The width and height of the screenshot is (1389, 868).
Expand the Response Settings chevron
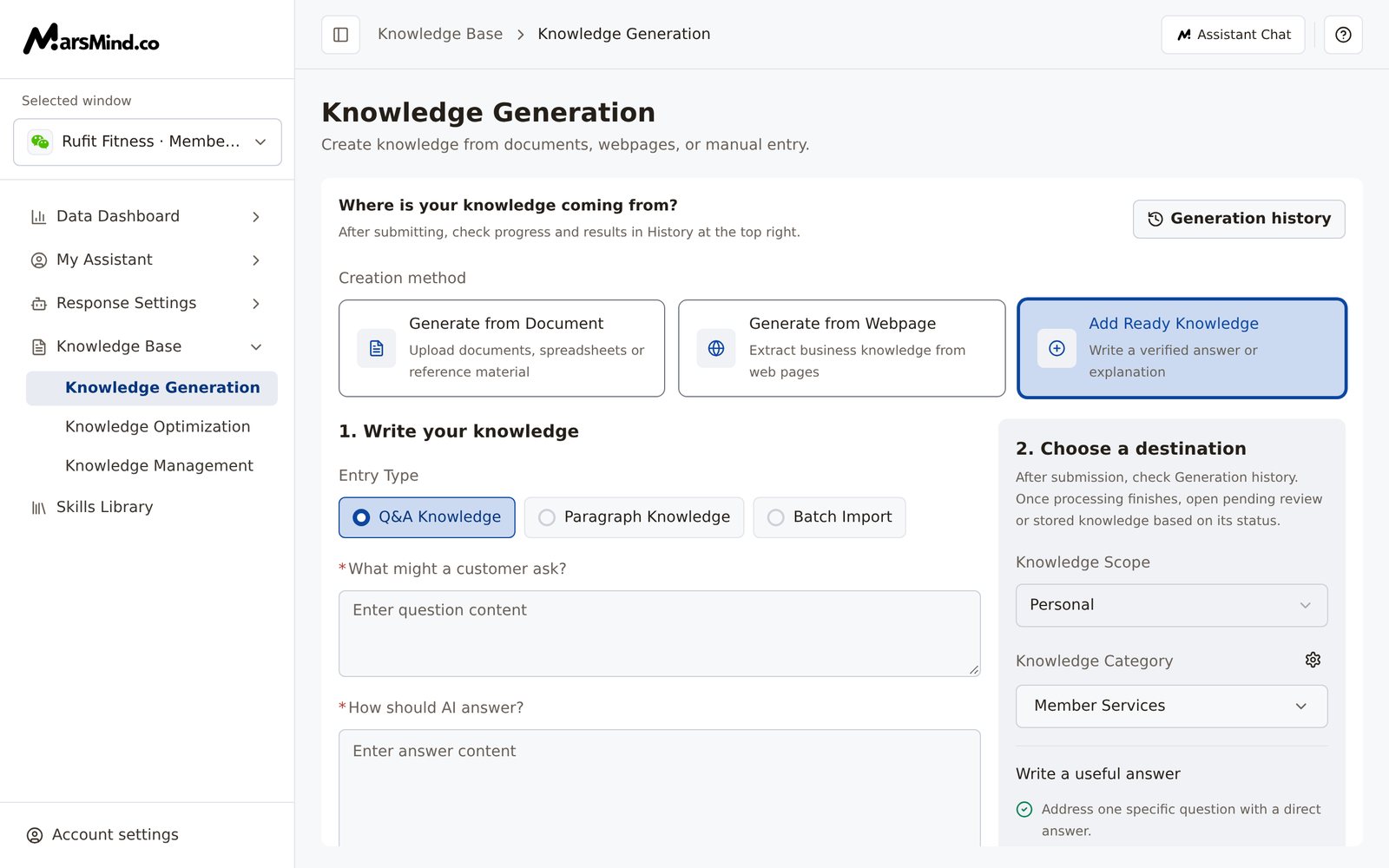coord(256,304)
